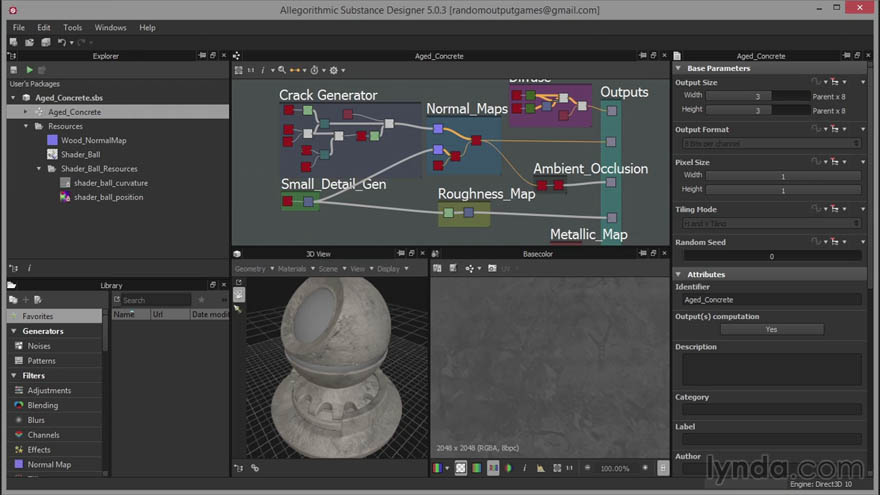The width and height of the screenshot is (880, 495).
Task: Open the Edit menu
Action: [44, 28]
